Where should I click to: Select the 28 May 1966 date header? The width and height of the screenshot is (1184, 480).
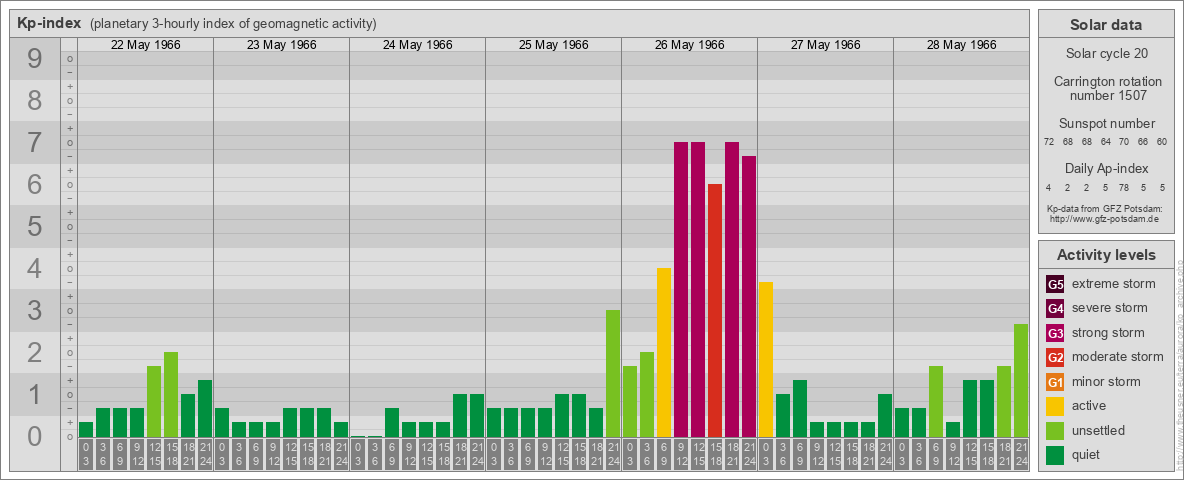tap(961, 45)
